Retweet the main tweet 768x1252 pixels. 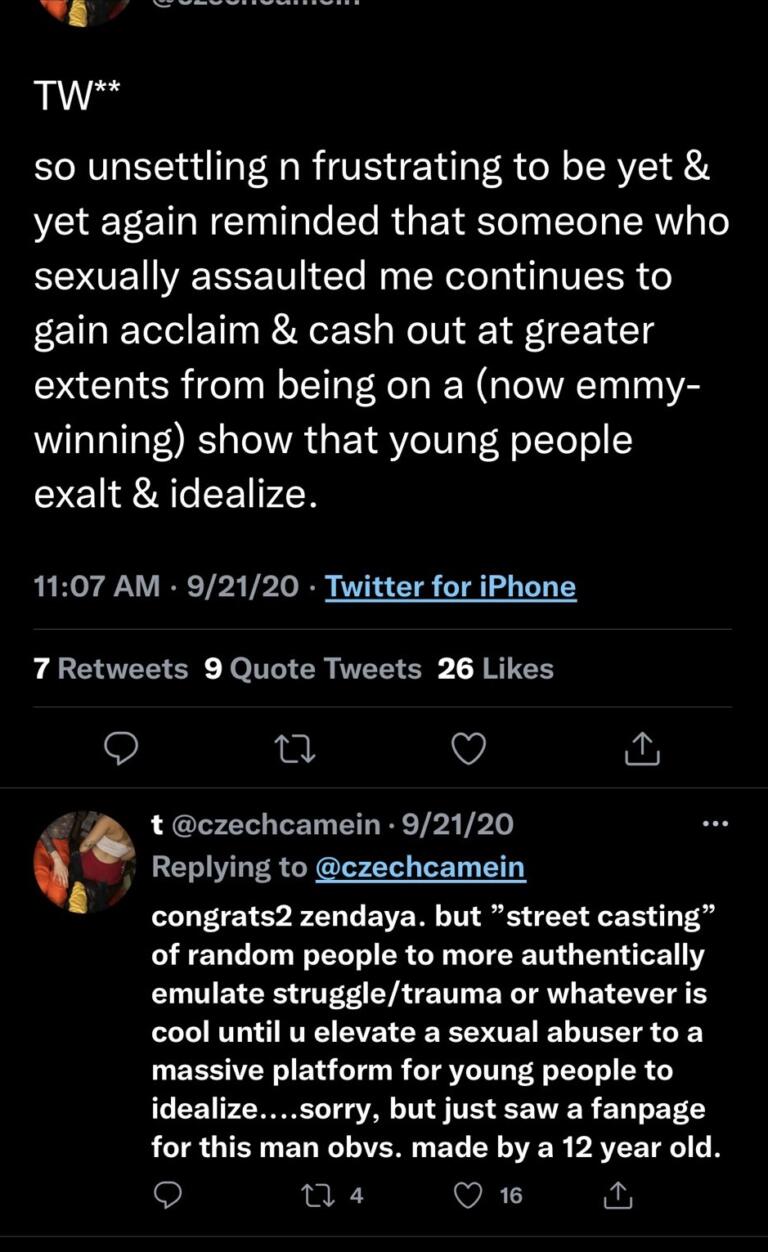pyautogui.click(x=297, y=749)
